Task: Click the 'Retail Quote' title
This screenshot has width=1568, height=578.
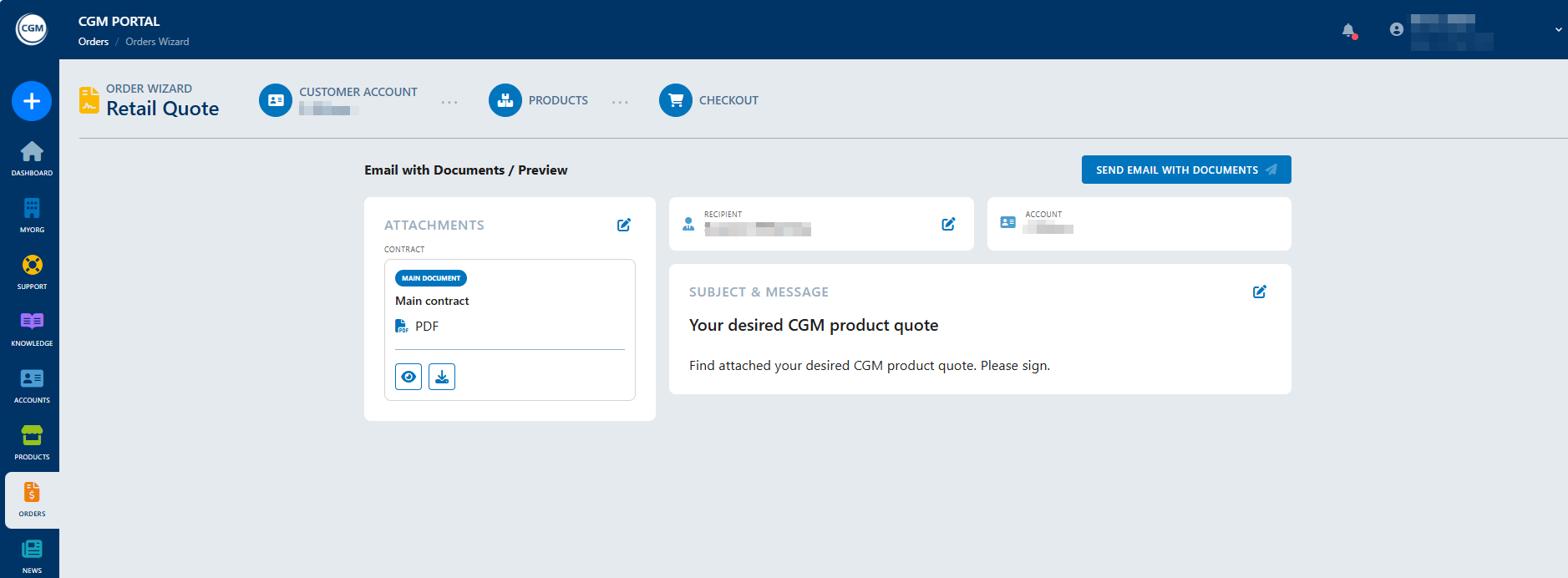Action: pyautogui.click(x=163, y=109)
